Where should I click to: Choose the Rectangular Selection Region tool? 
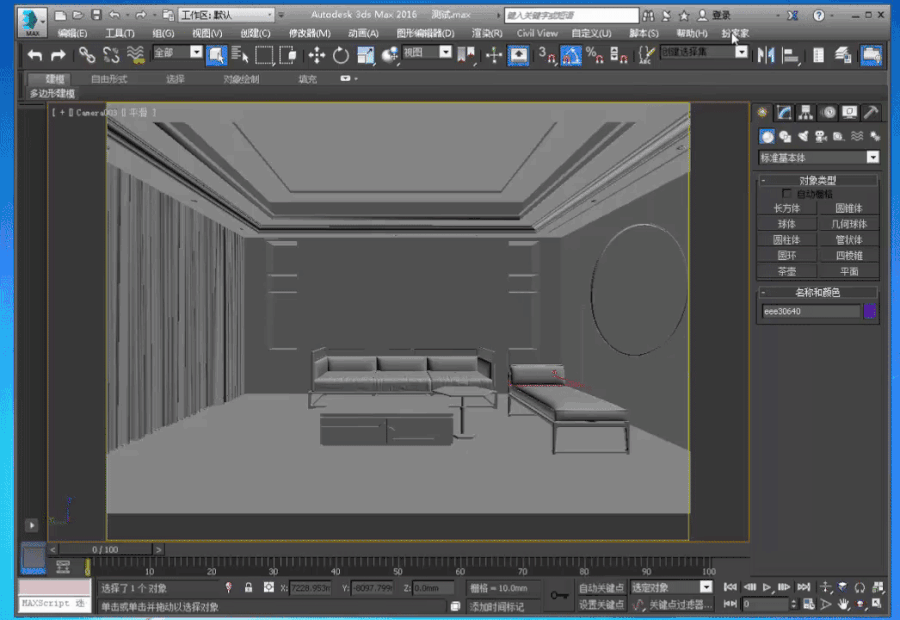click(264, 55)
